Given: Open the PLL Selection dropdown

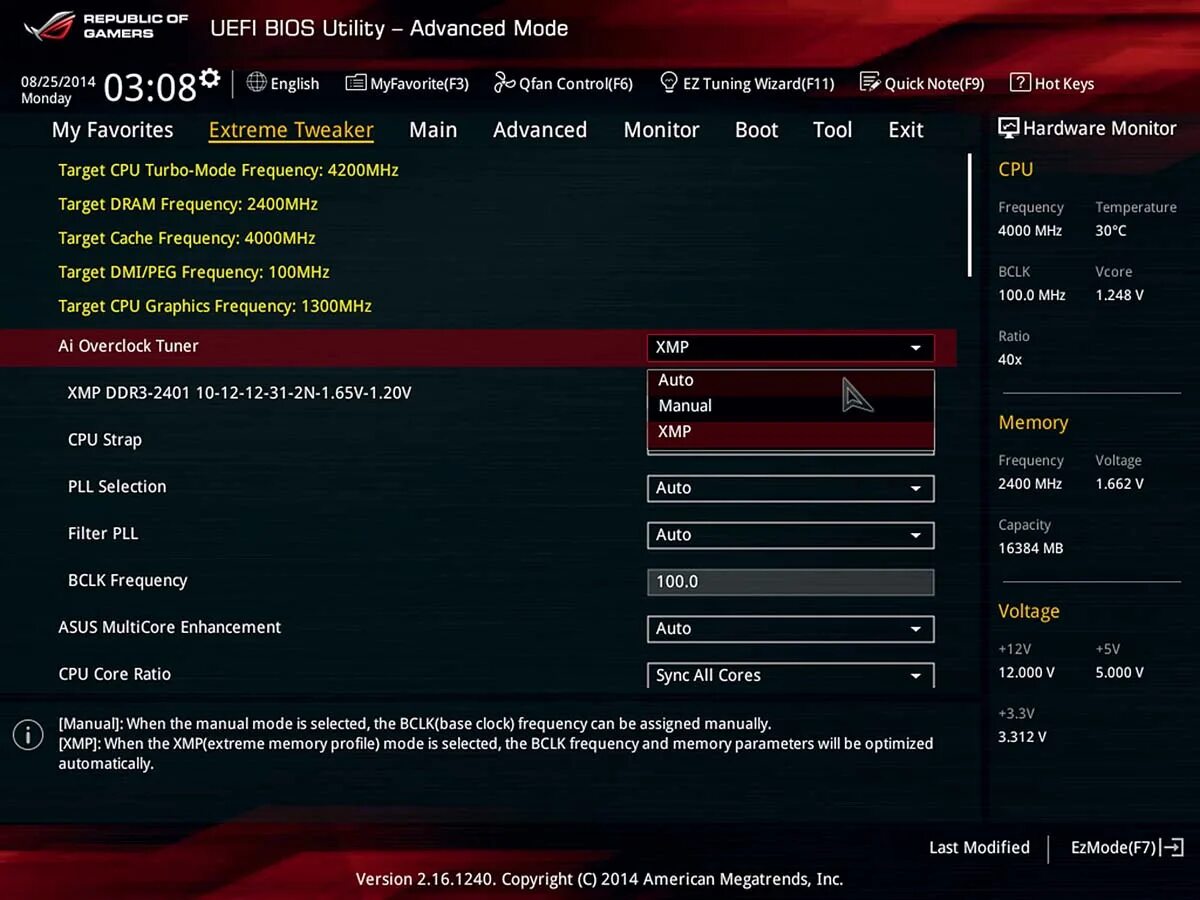Looking at the screenshot, I should pos(790,488).
